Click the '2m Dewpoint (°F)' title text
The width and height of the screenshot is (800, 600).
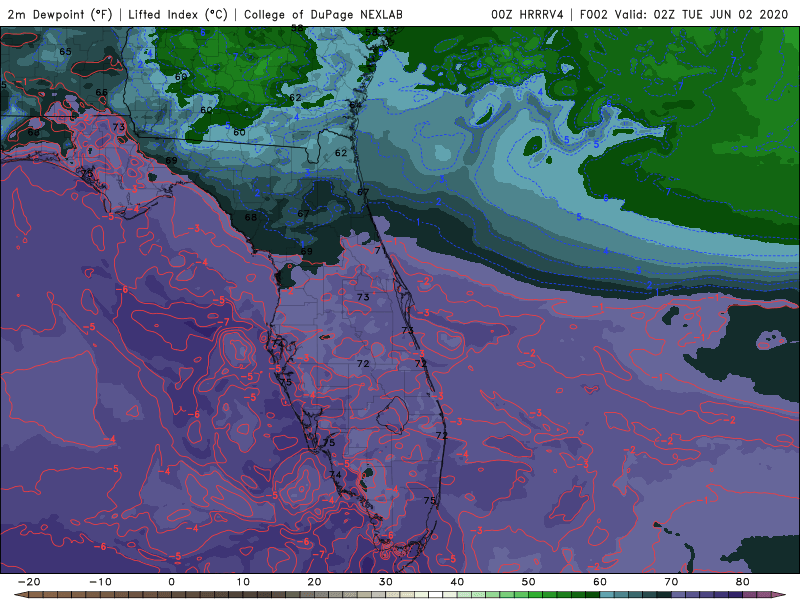[60, 14]
